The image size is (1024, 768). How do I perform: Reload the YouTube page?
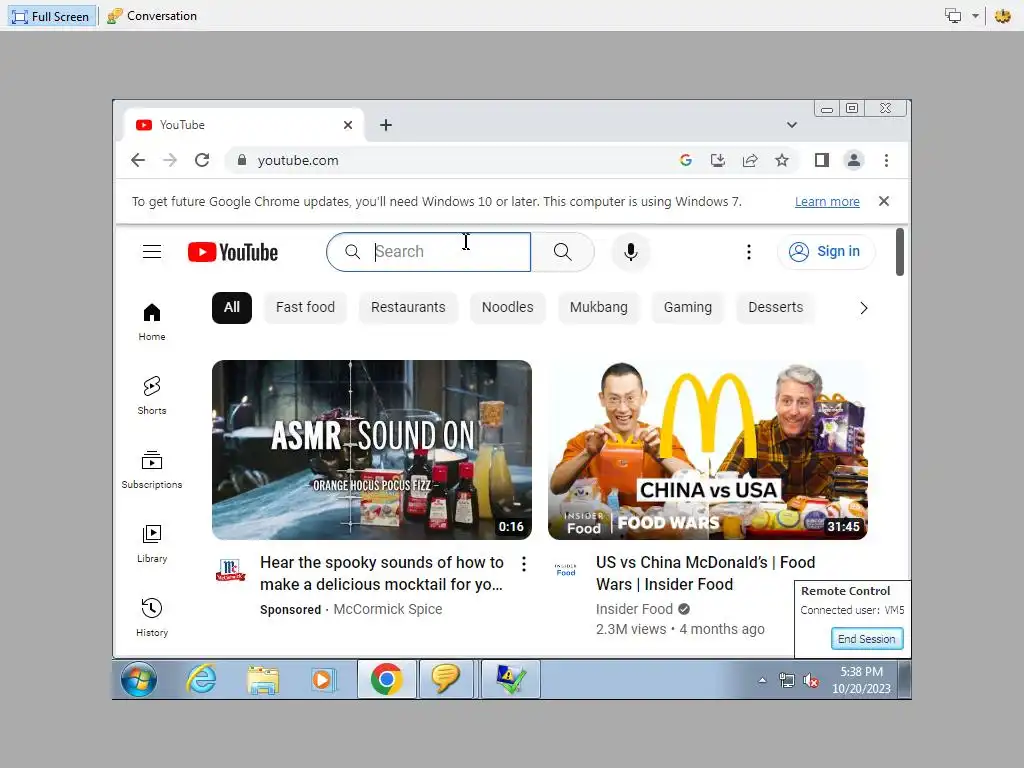202,160
